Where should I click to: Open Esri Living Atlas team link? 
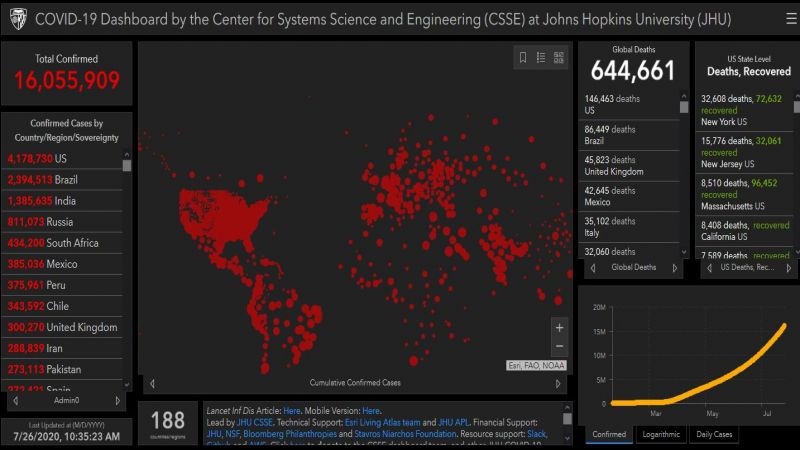pyautogui.click(x=383, y=422)
